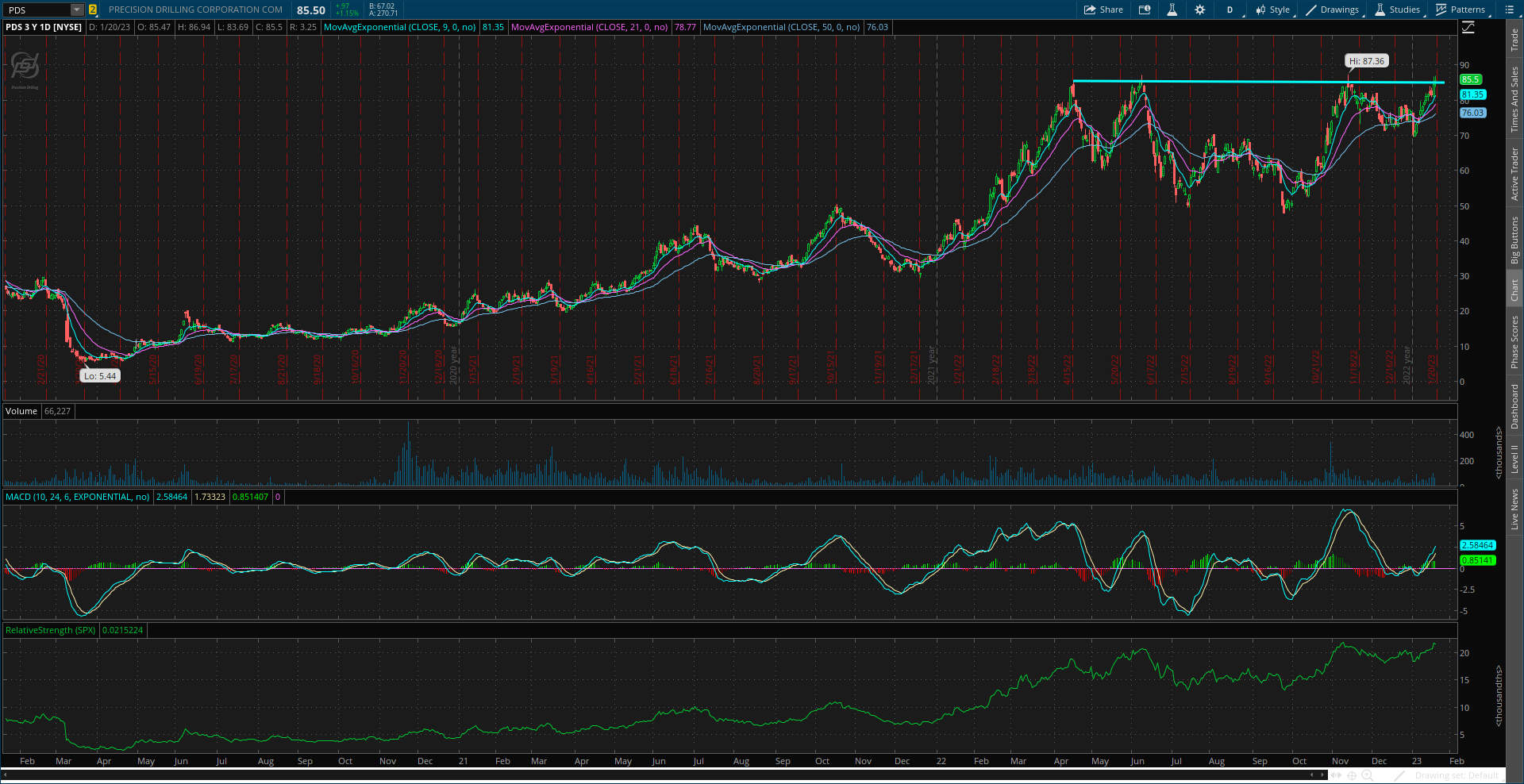The image size is (1524, 784).
Task: Click the MACD study label to edit it
Action: pyautogui.click(x=76, y=497)
